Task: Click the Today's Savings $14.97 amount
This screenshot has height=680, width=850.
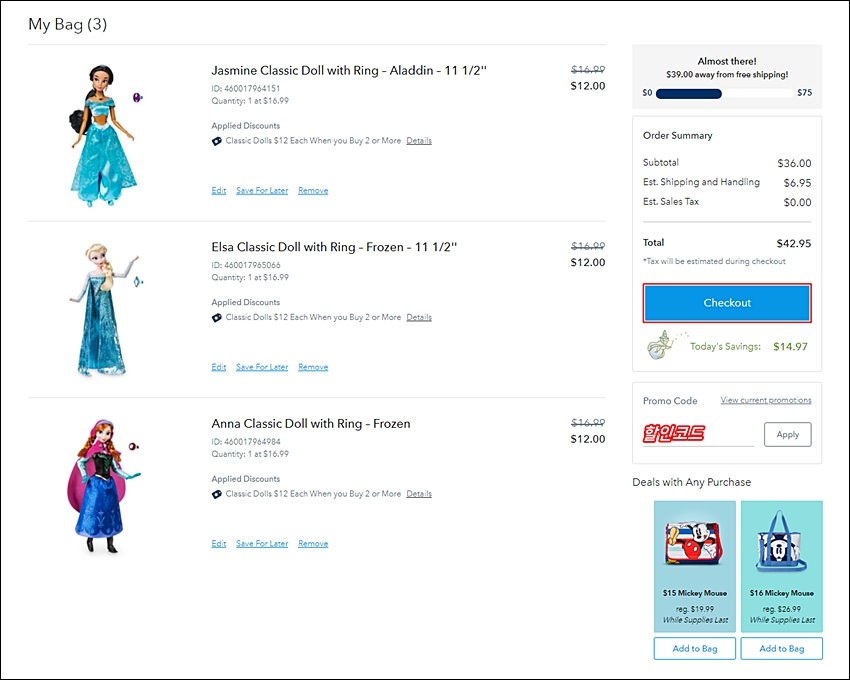Action: [790, 347]
